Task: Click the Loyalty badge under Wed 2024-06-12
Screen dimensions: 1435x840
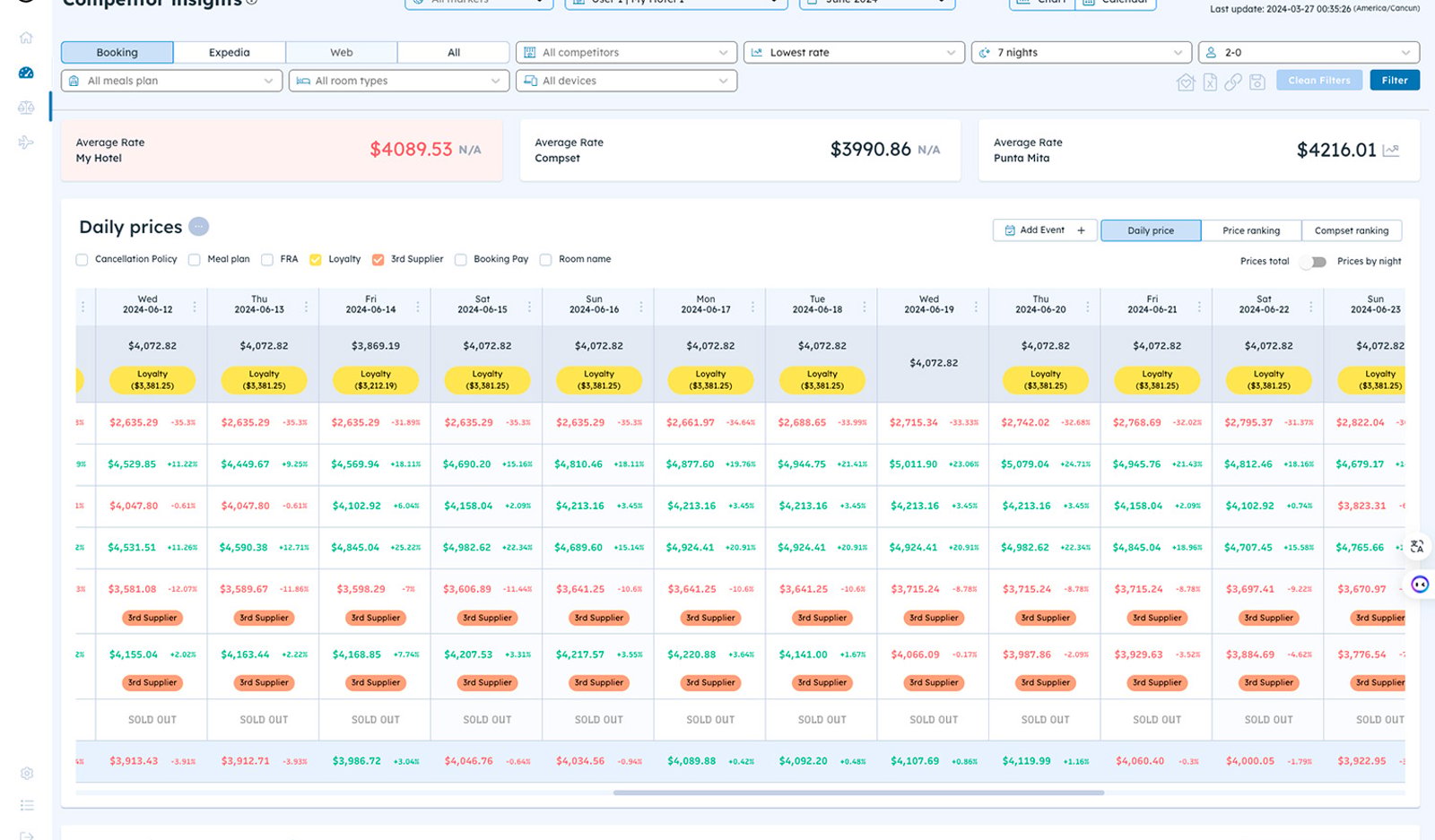Action: tap(152, 380)
